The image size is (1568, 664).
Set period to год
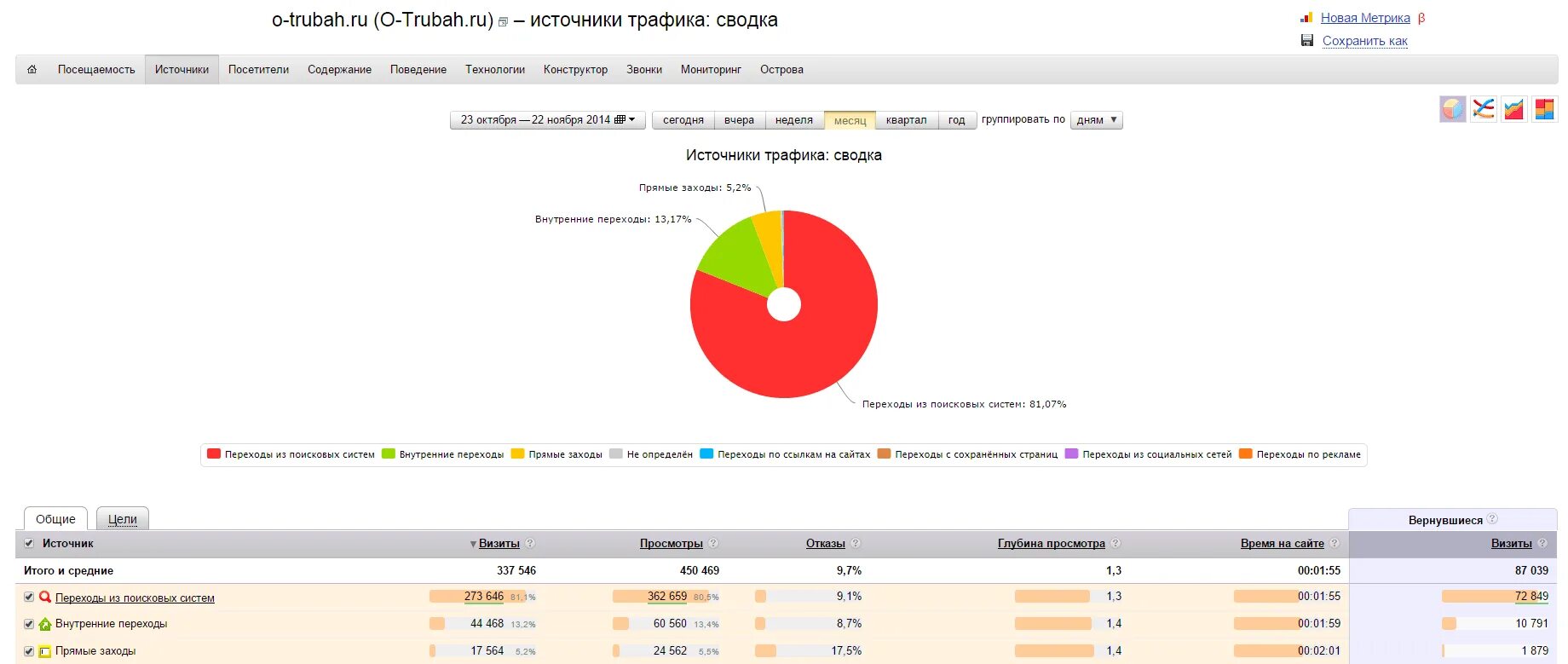tap(957, 120)
